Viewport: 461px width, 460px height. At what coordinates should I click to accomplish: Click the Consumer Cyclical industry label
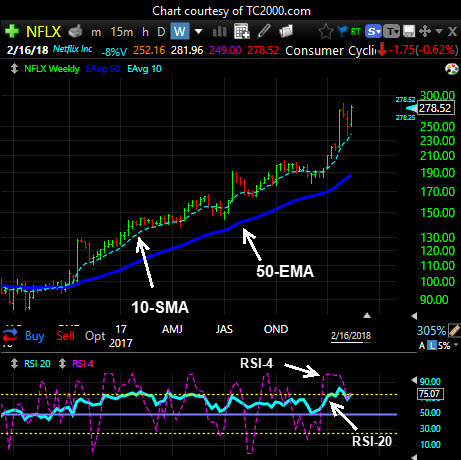pos(330,51)
